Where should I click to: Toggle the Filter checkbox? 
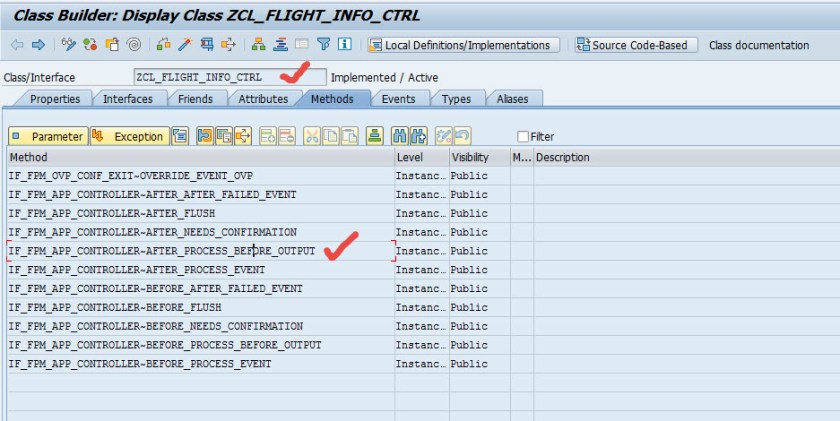pyautogui.click(x=523, y=137)
